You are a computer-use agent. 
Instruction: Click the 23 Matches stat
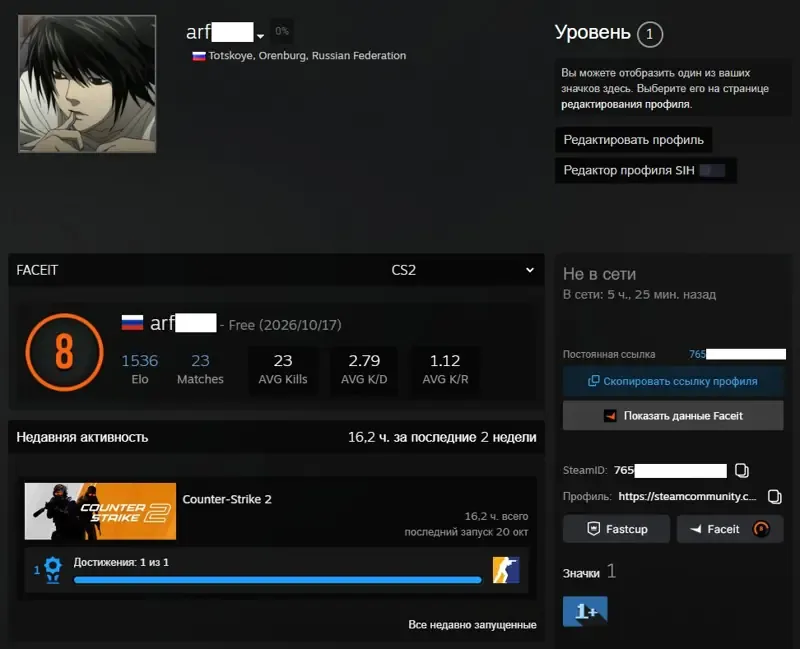pos(201,369)
